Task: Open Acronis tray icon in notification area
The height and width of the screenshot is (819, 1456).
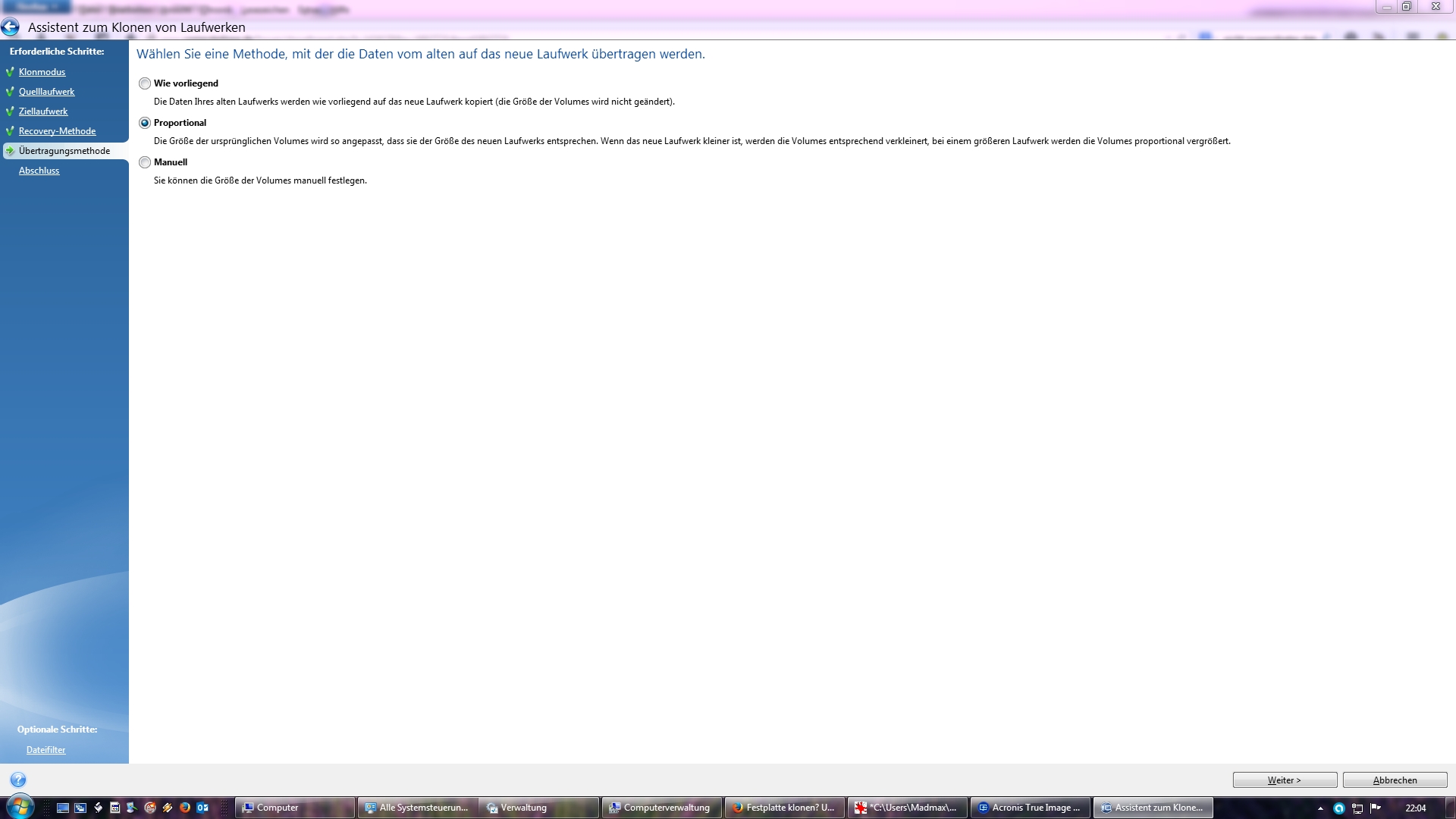Action: point(1339,808)
